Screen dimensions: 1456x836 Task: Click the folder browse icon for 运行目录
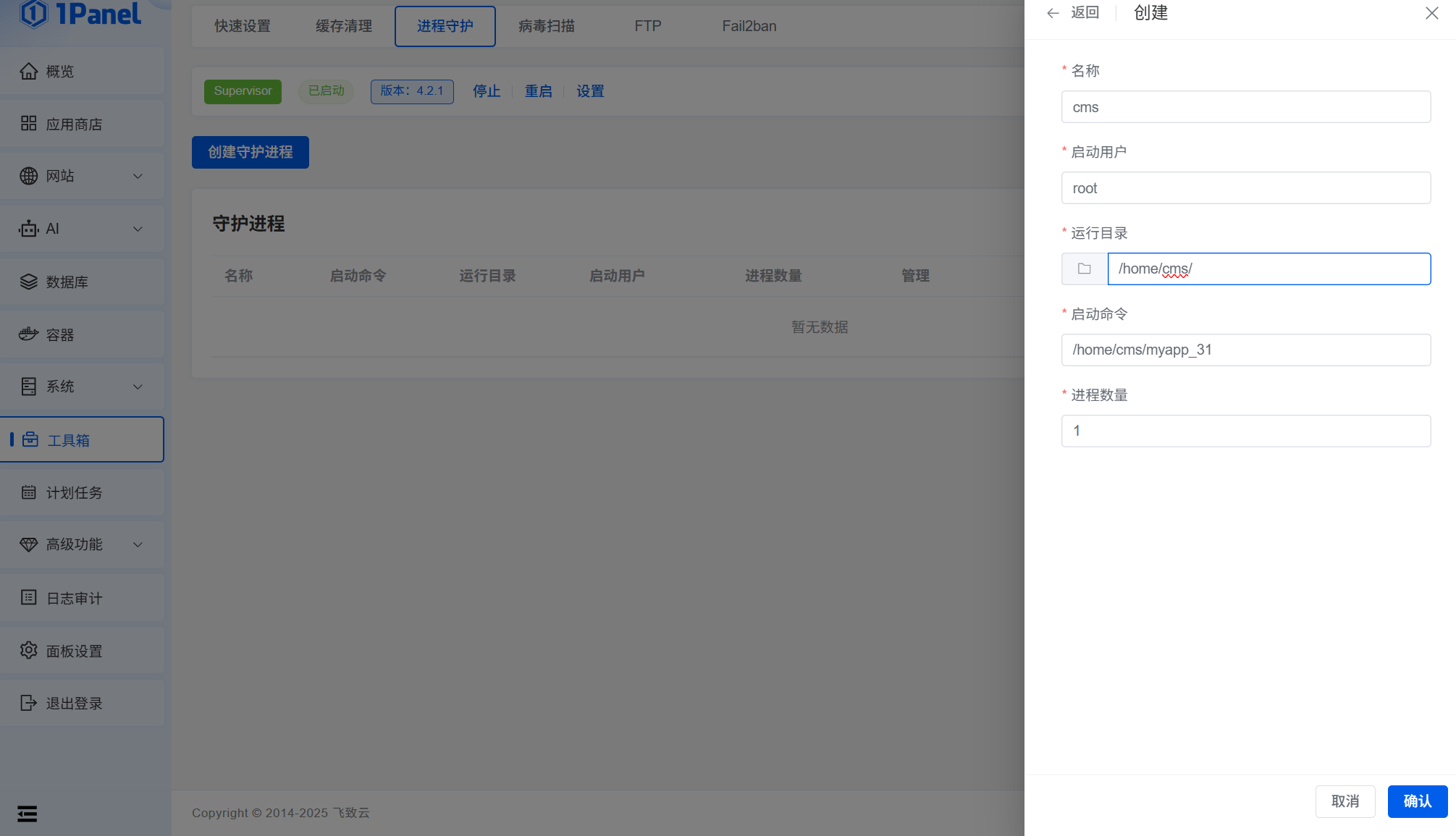(1084, 269)
